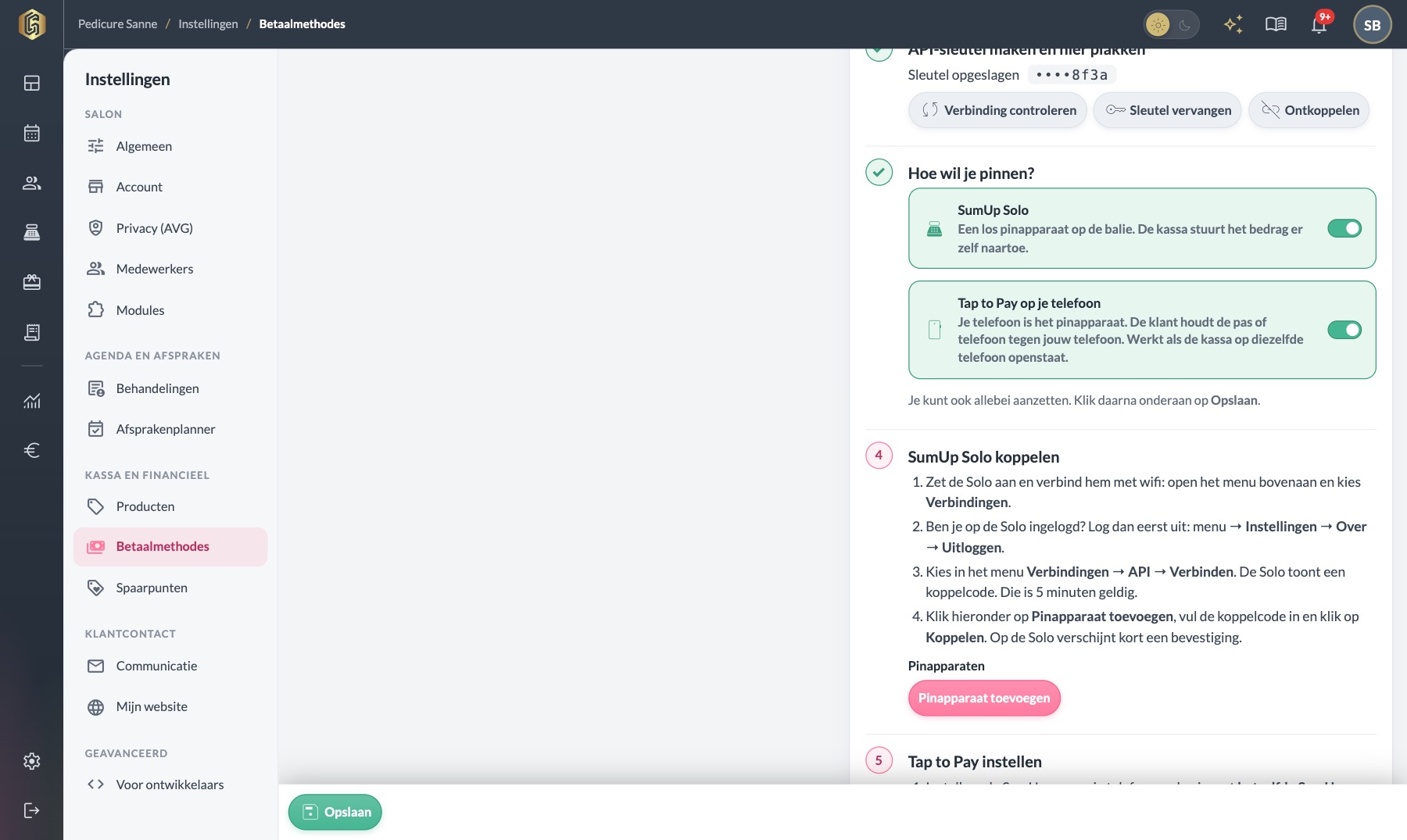Image resolution: width=1407 pixels, height=840 pixels.
Task: Go to Pedicure Sanne breadcrumb
Action: pos(117,24)
